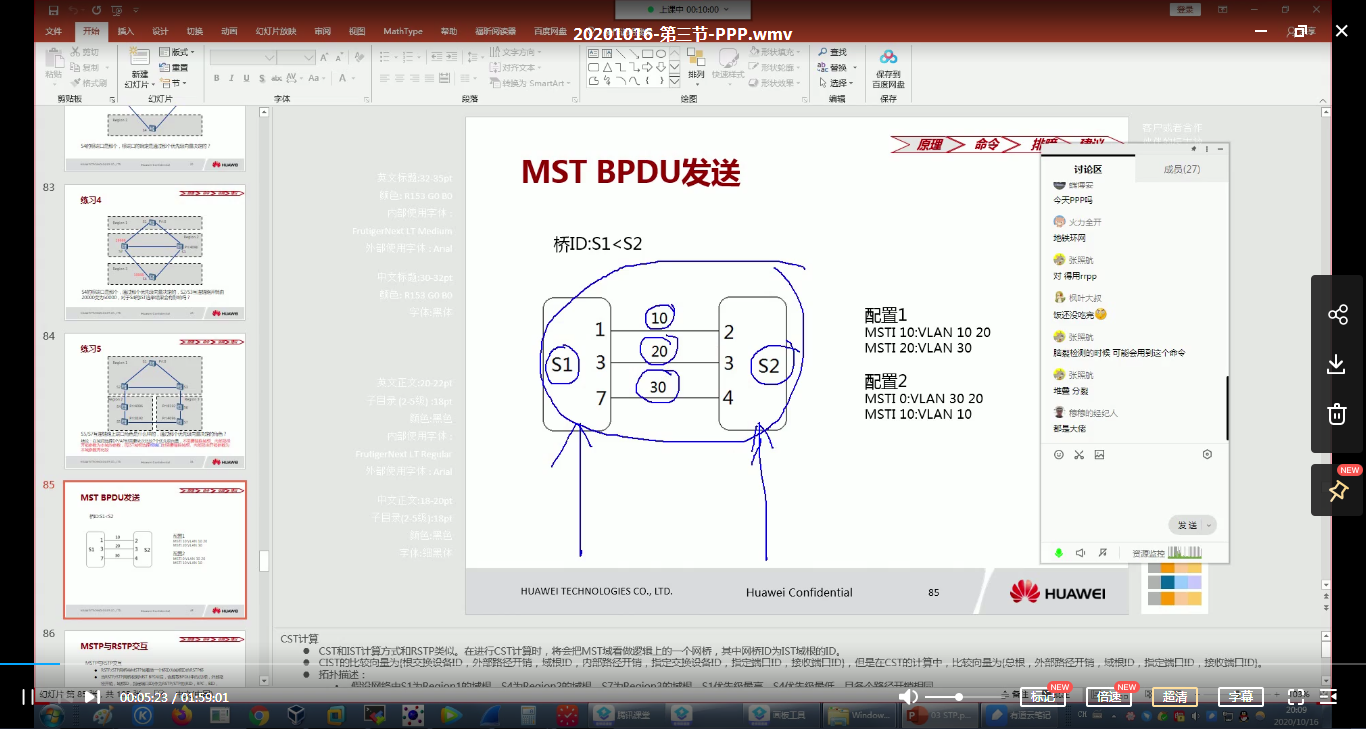Click the PowerPoint 03 STP taskbar button
The image size is (1366, 729).
click(x=940, y=715)
